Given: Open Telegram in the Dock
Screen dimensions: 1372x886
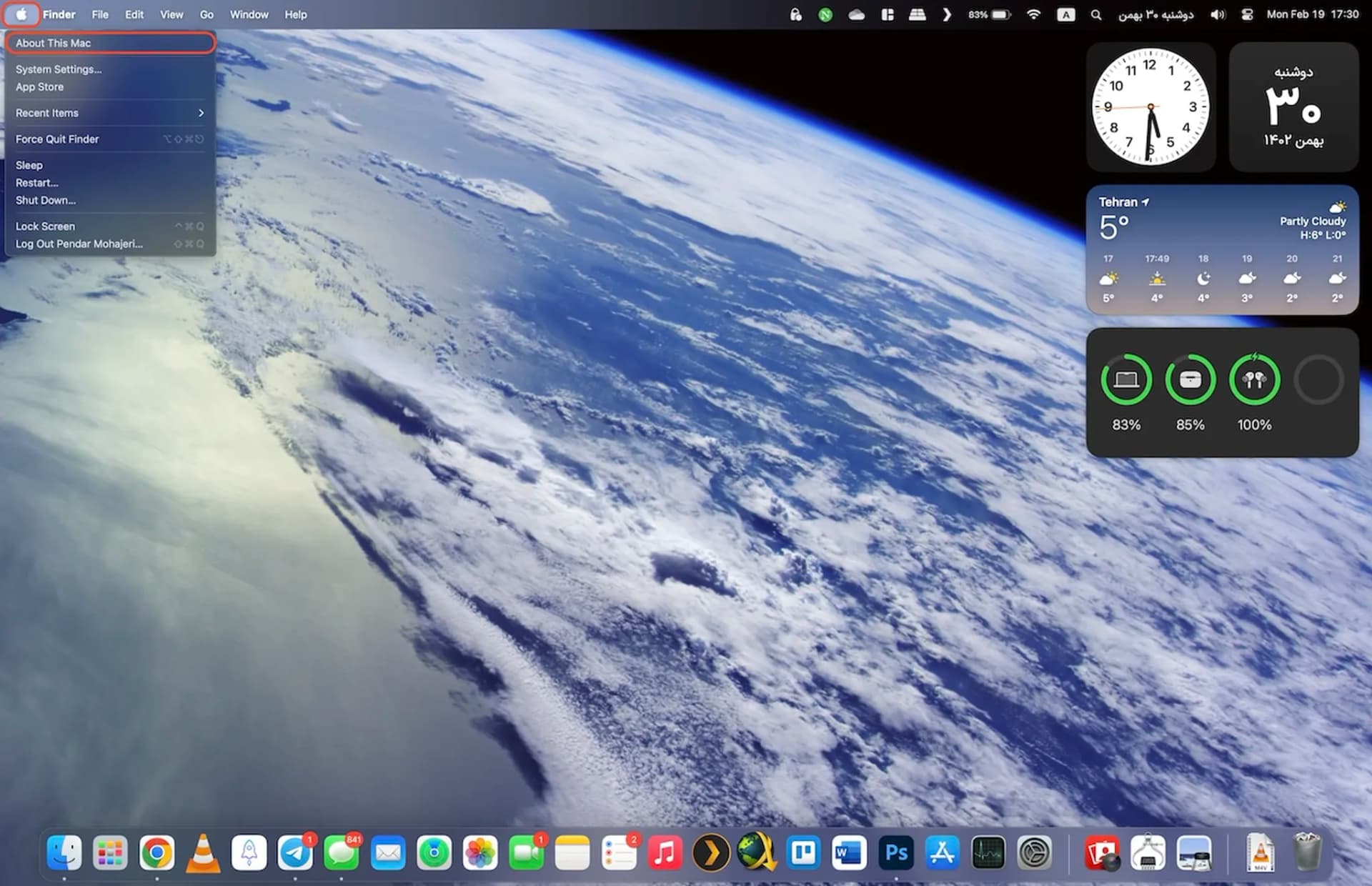Looking at the screenshot, I should coord(295,852).
